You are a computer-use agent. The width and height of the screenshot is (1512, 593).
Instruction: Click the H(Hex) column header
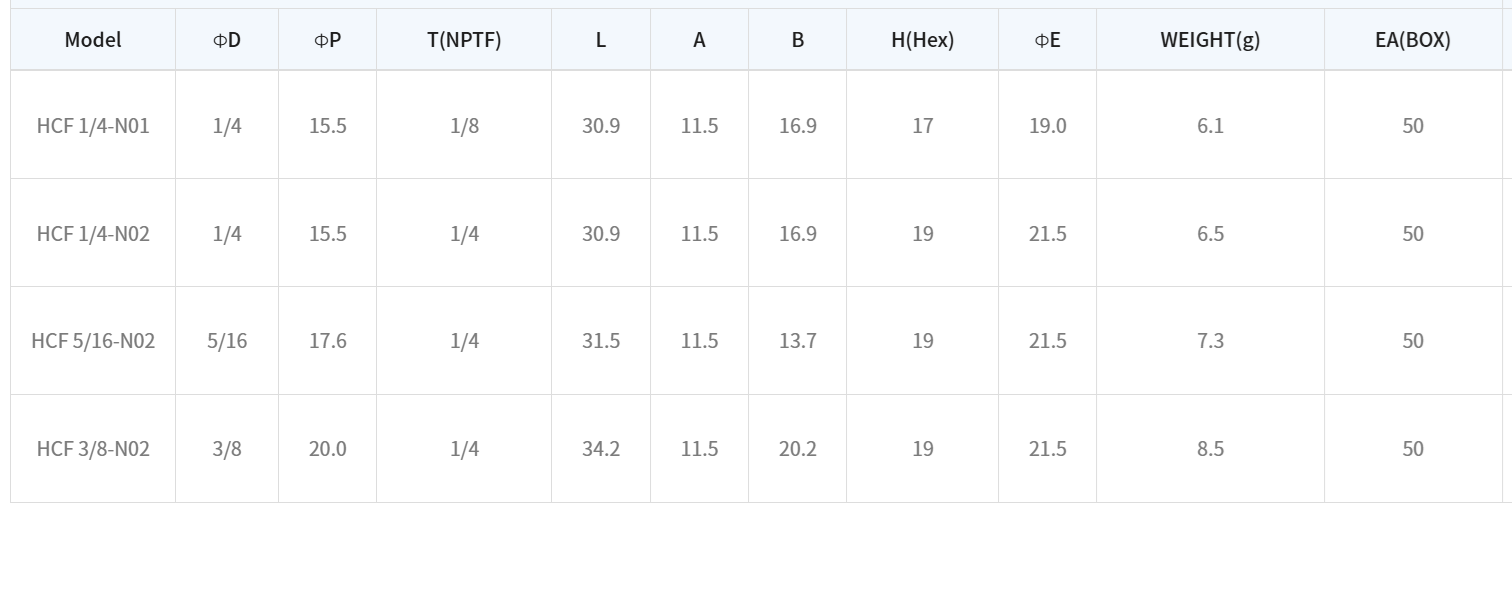[922, 40]
